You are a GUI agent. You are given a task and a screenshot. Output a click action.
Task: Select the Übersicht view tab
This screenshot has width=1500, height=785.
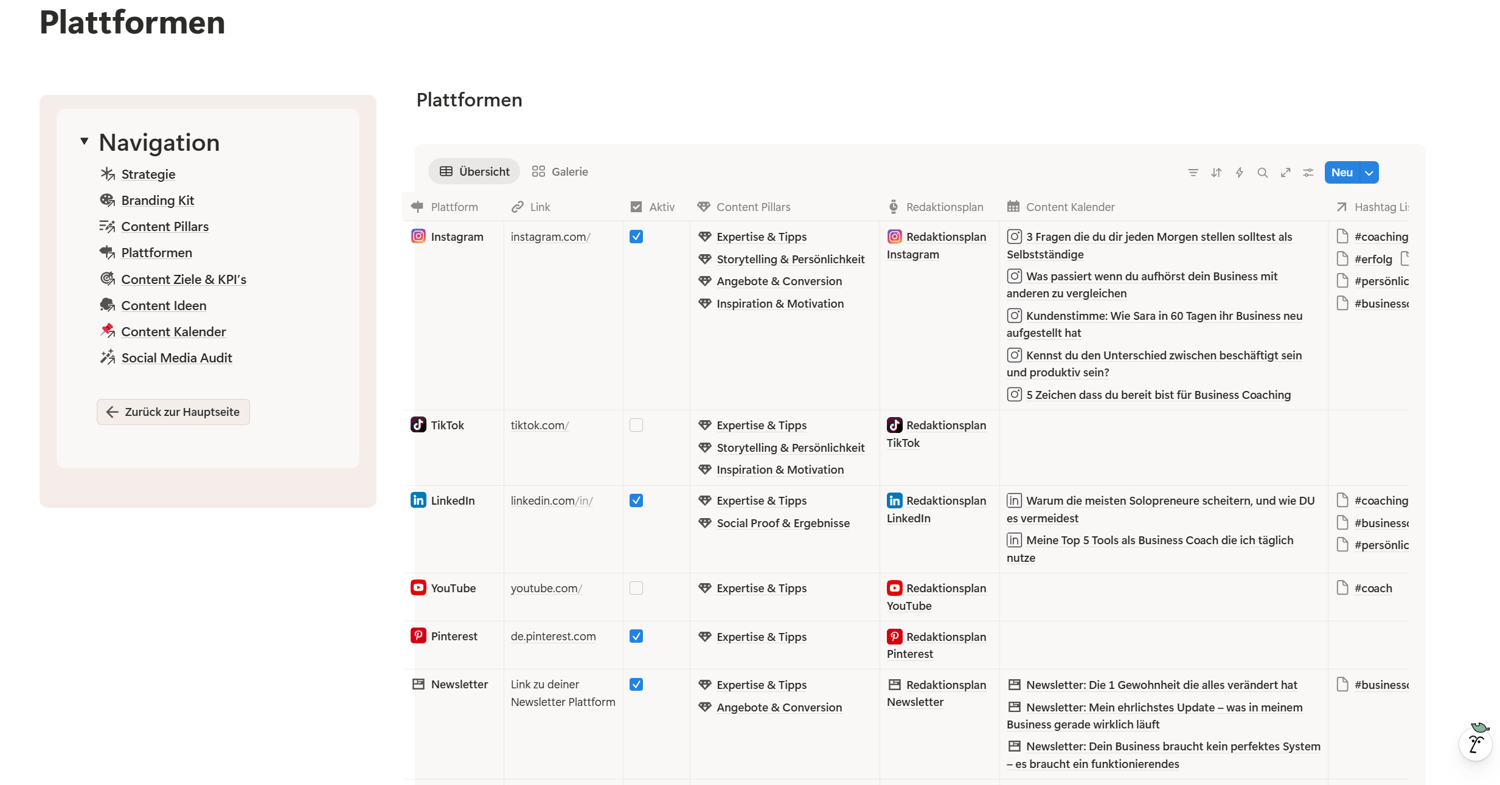[x=474, y=172]
